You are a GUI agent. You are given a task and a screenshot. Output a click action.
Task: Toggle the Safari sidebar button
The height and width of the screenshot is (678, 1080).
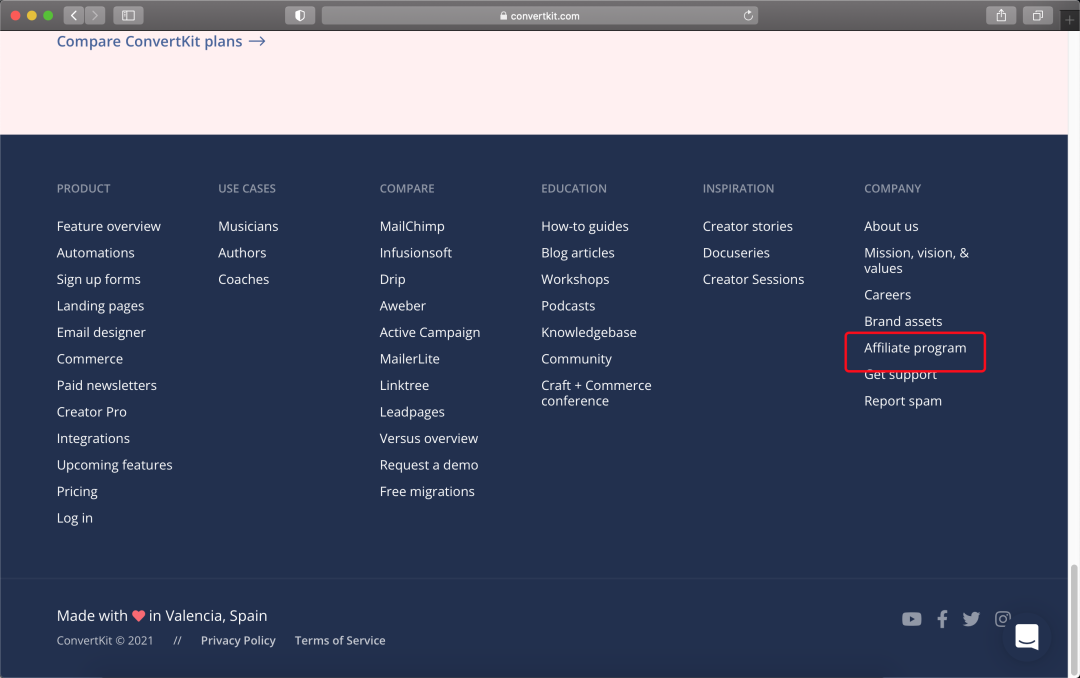(x=128, y=15)
